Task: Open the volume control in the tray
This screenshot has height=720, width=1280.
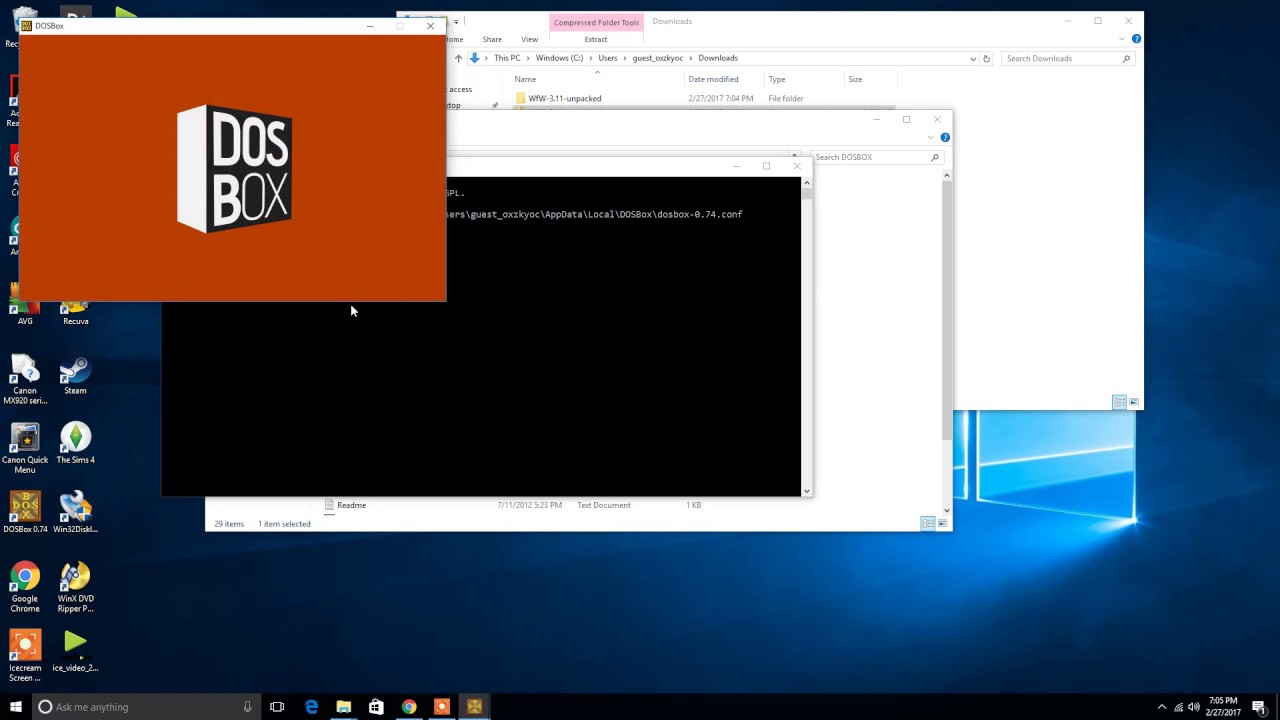Action: coord(1196,707)
